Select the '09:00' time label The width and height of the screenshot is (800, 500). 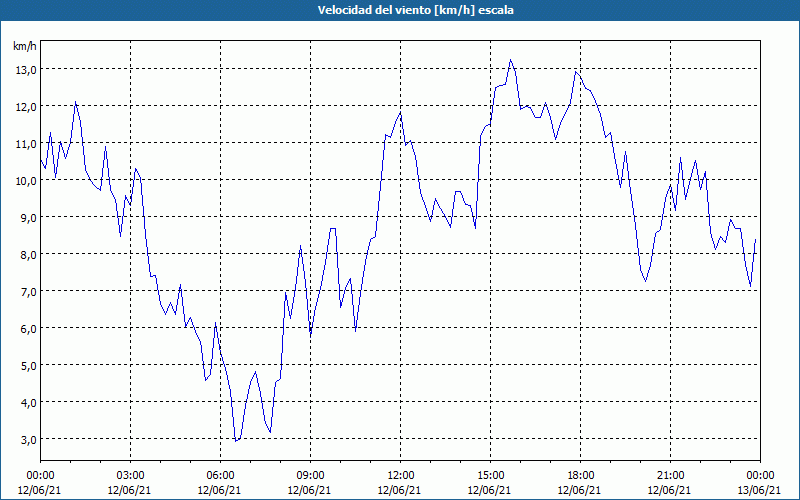click(x=310, y=476)
